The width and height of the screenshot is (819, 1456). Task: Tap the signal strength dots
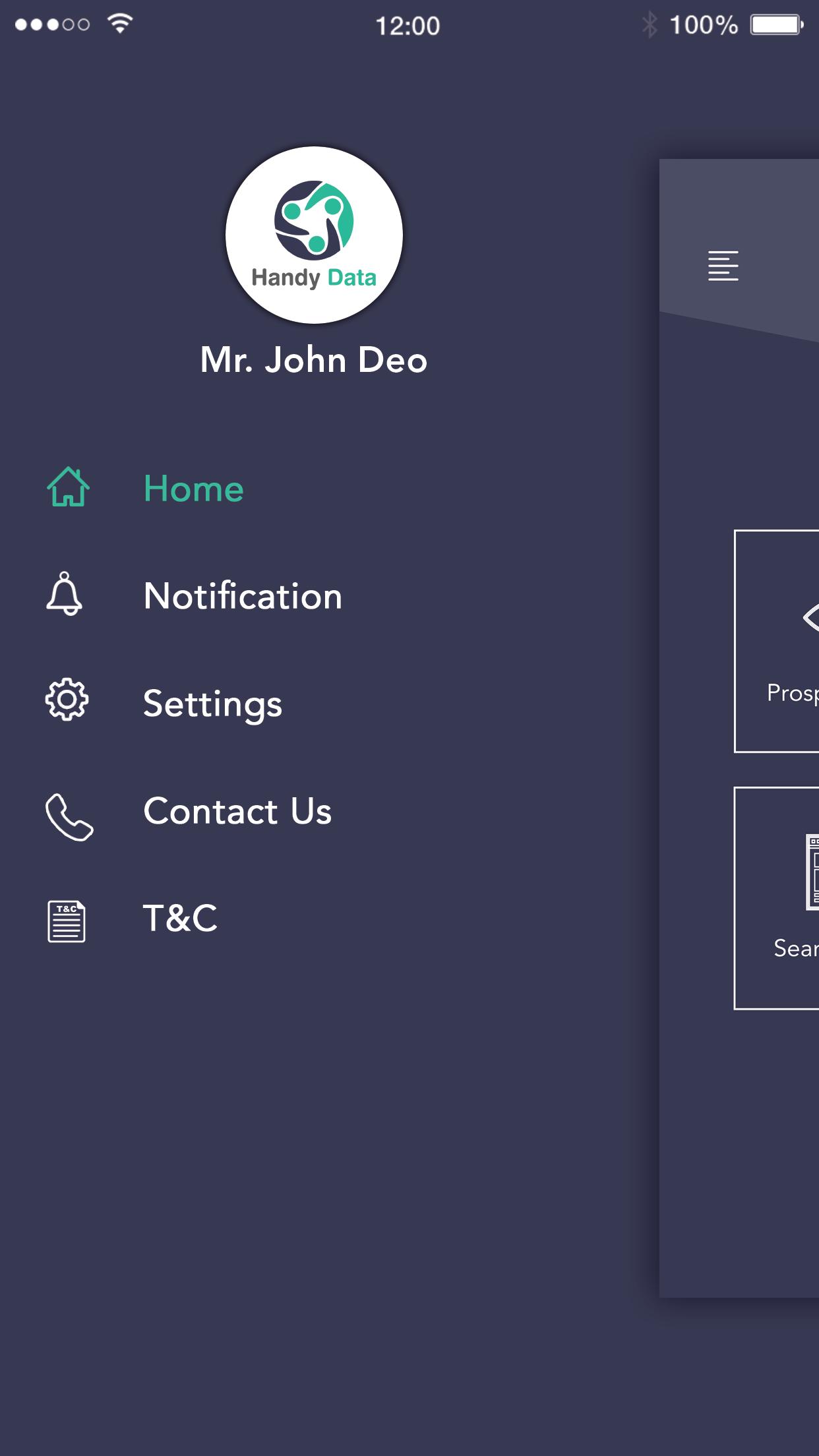[52, 24]
